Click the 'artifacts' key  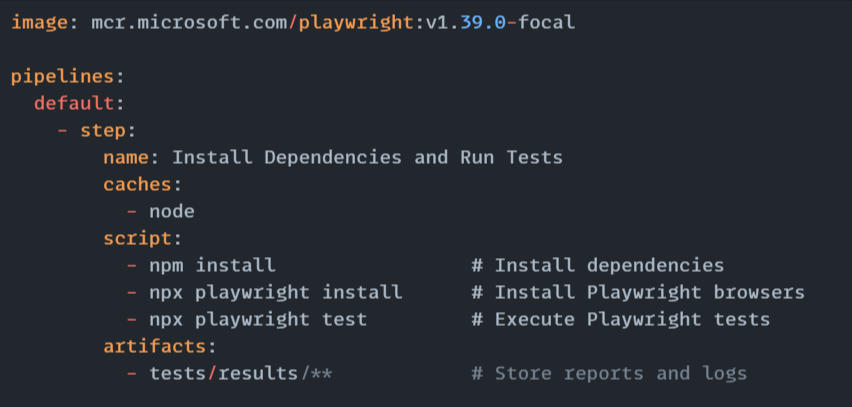155,346
